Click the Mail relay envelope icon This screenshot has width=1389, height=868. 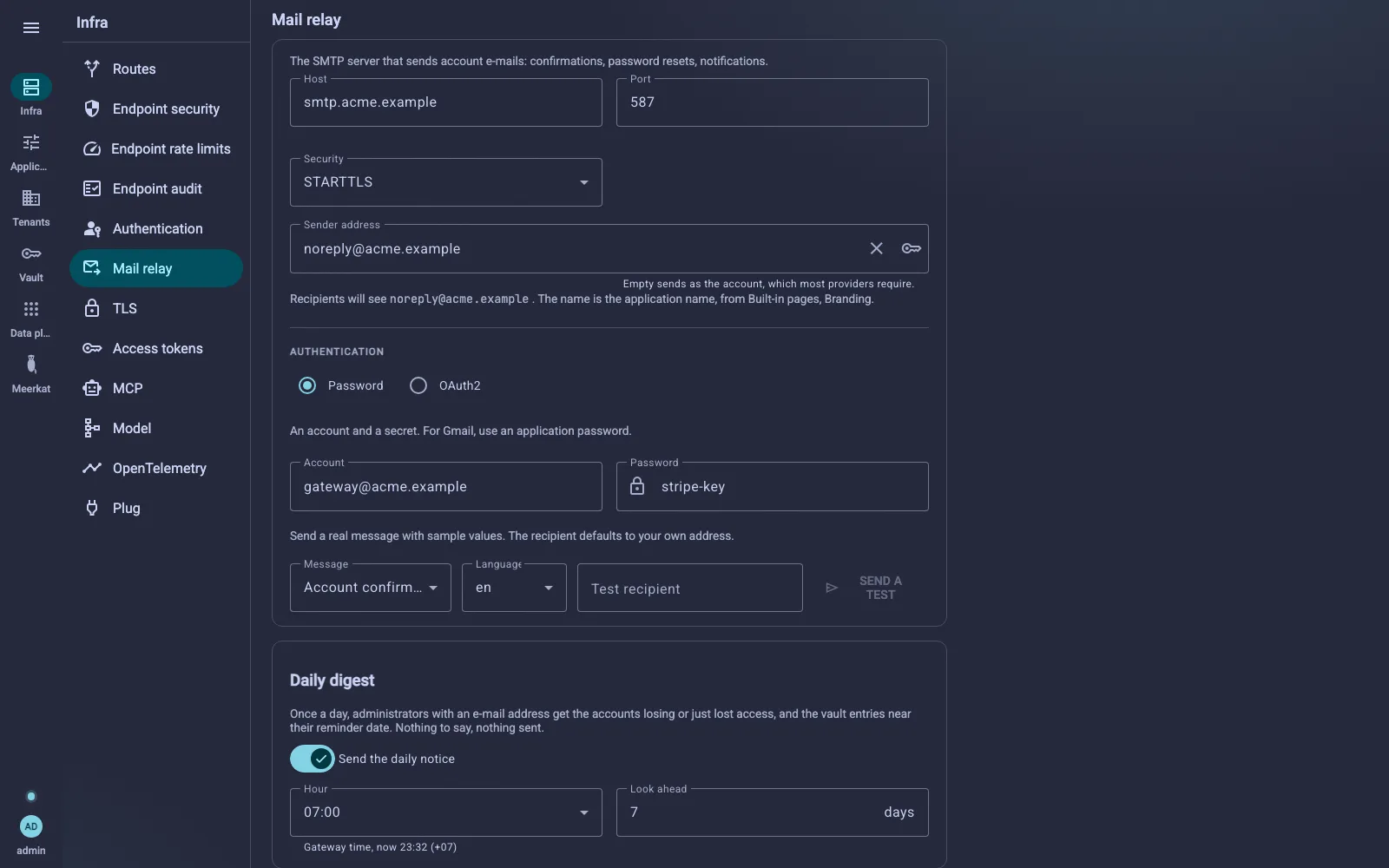92,268
